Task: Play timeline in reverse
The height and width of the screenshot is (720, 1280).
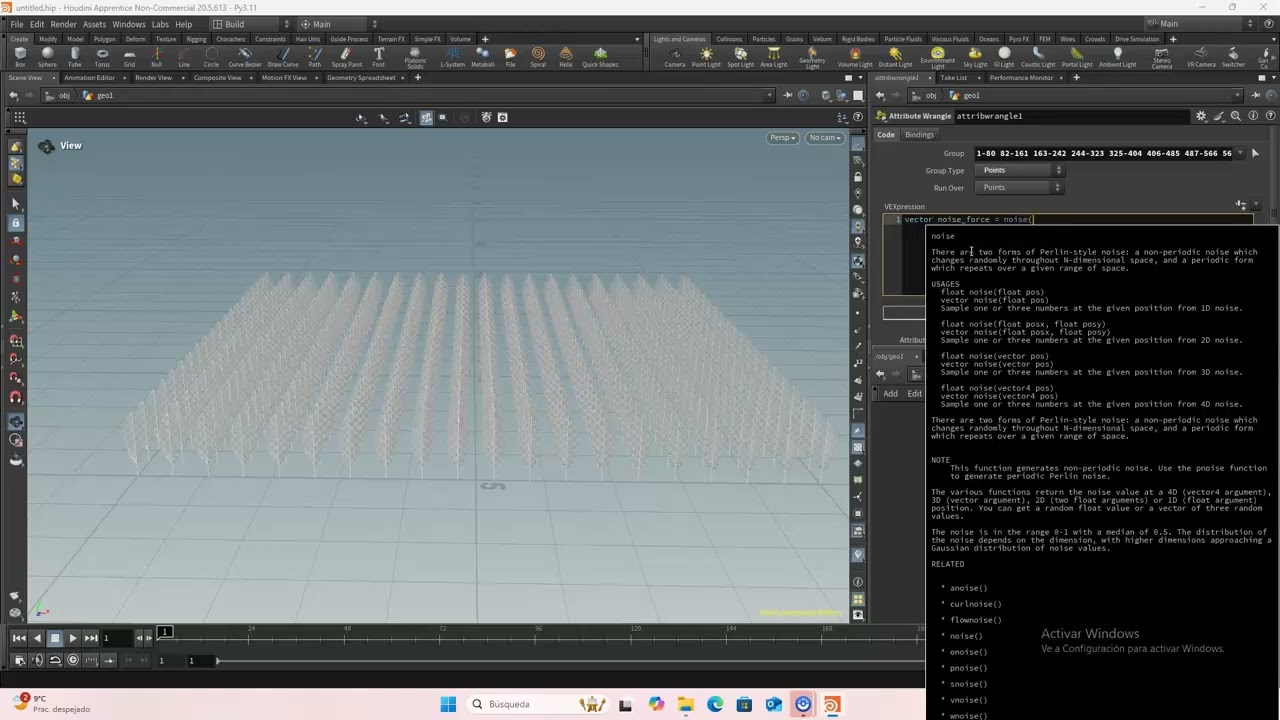Action: 37,638
